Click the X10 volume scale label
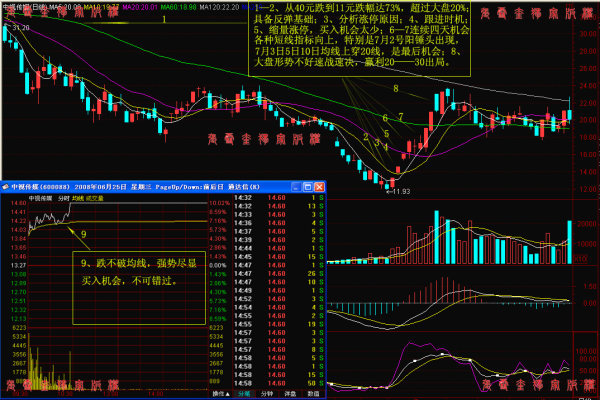This screenshot has height=400, width=600. click(580, 259)
